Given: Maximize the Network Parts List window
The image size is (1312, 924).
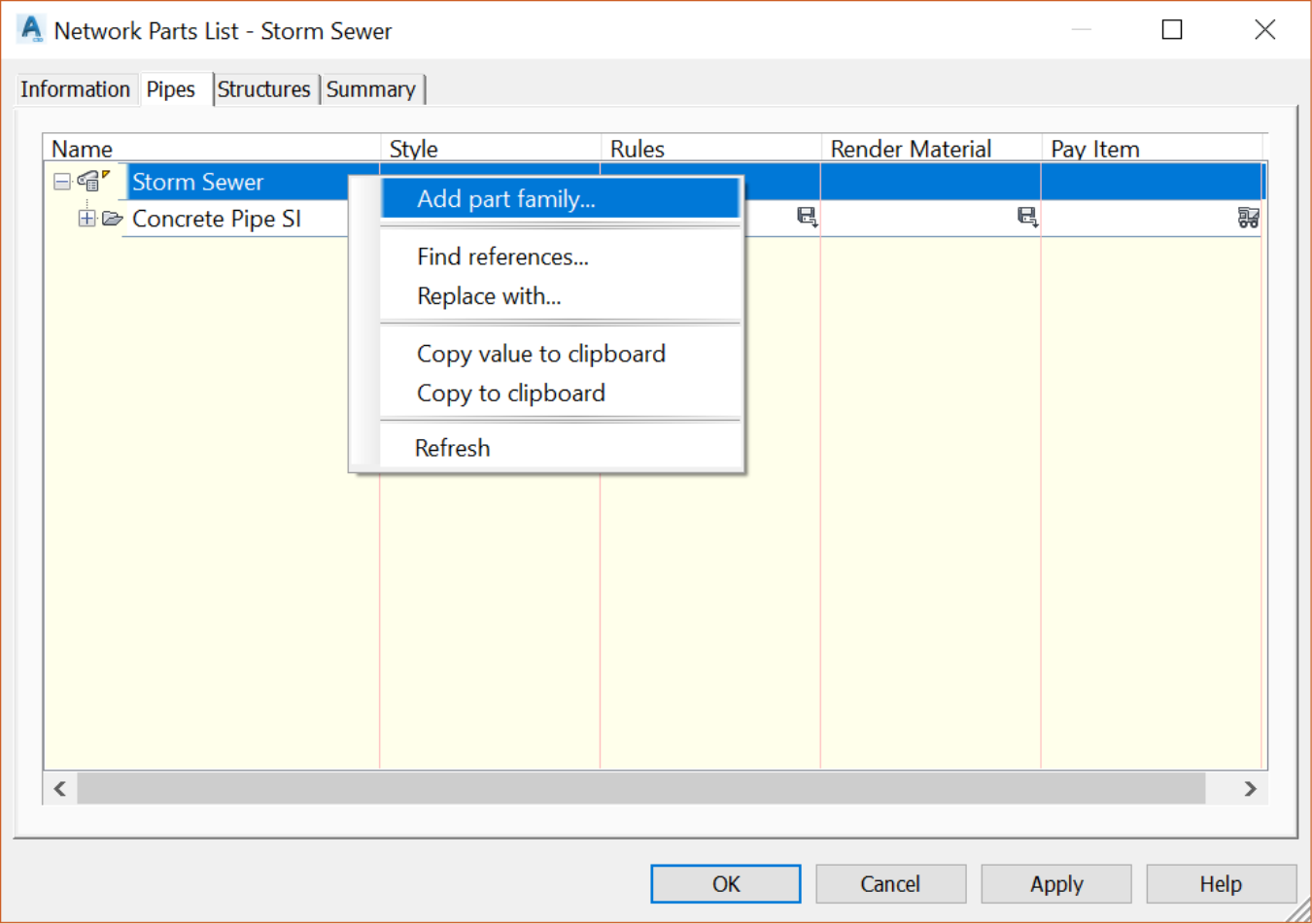Looking at the screenshot, I should (x=1172, y=30).
